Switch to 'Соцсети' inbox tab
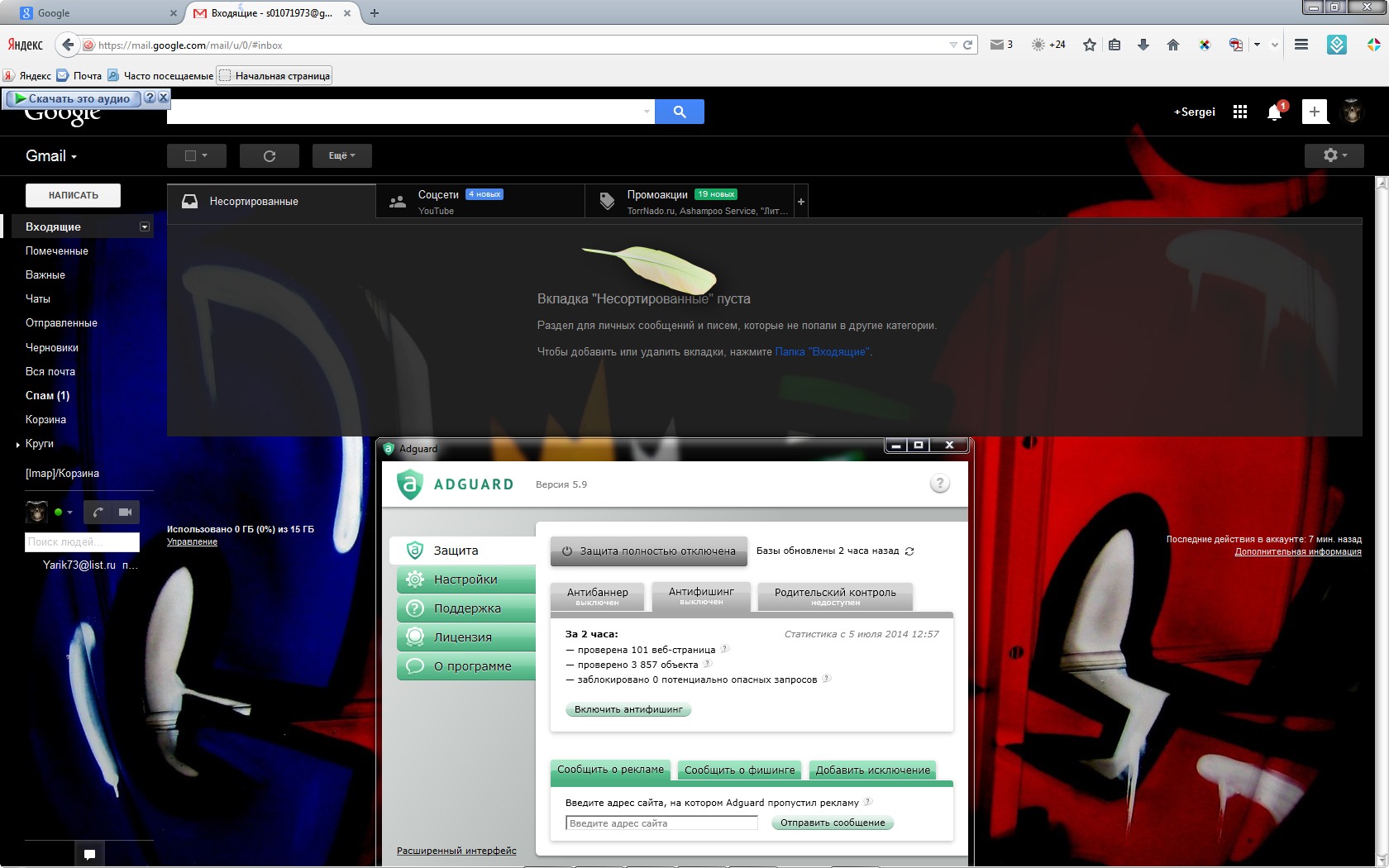 pos(480,201)
